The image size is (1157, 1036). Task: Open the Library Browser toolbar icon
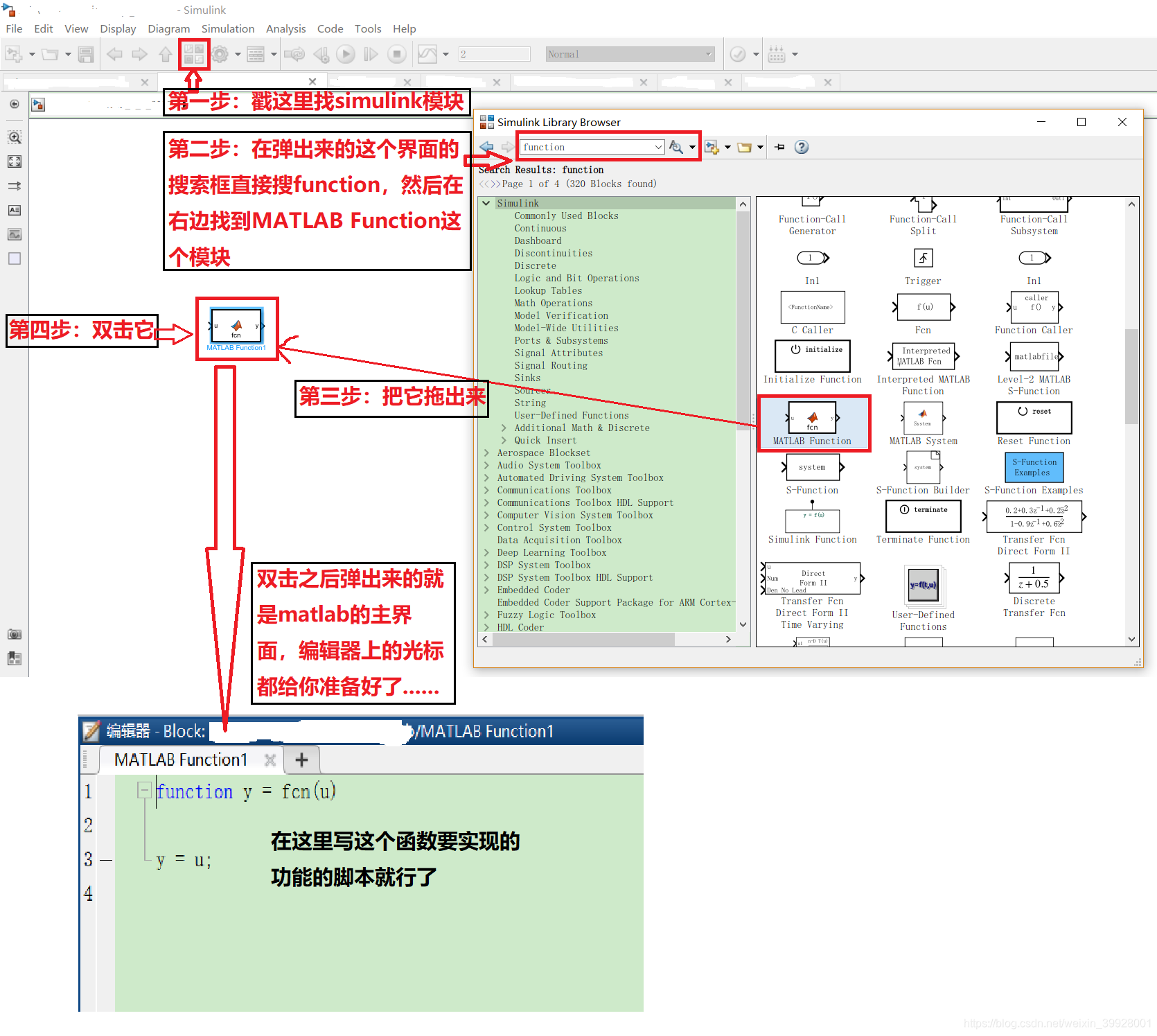pyautogui.click(x=193, y=54)
